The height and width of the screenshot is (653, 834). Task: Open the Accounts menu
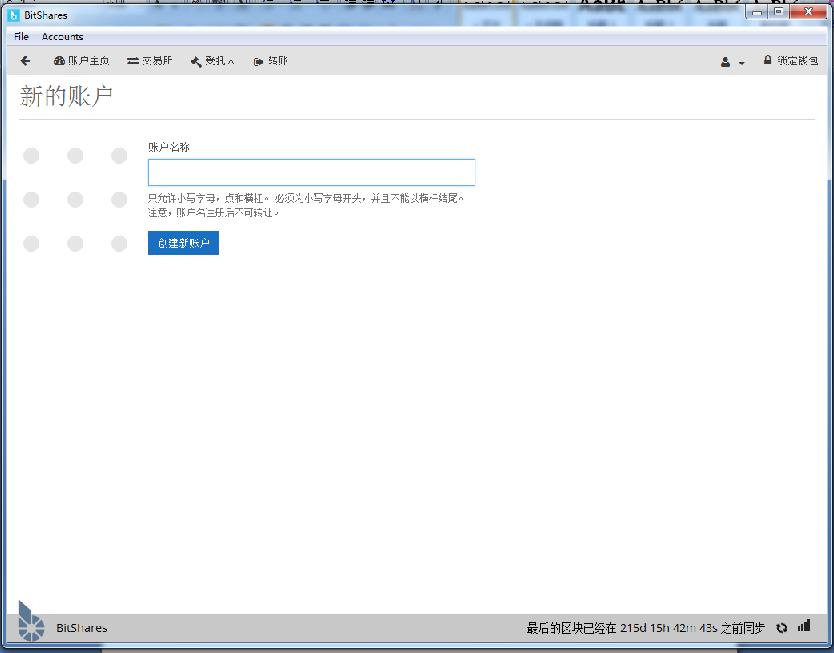(62, 36)
